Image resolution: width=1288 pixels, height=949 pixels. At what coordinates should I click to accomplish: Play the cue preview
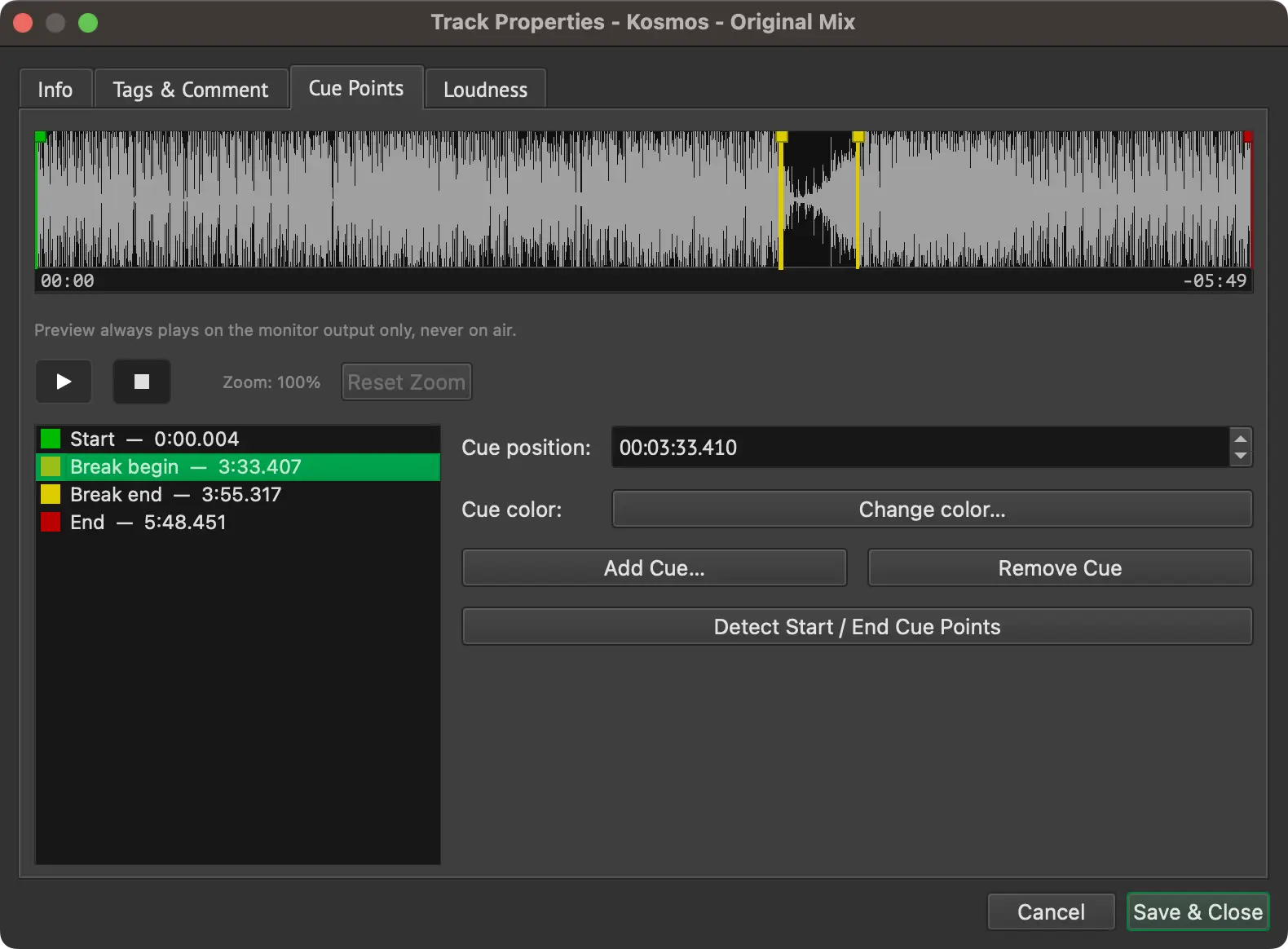[64, 382]
